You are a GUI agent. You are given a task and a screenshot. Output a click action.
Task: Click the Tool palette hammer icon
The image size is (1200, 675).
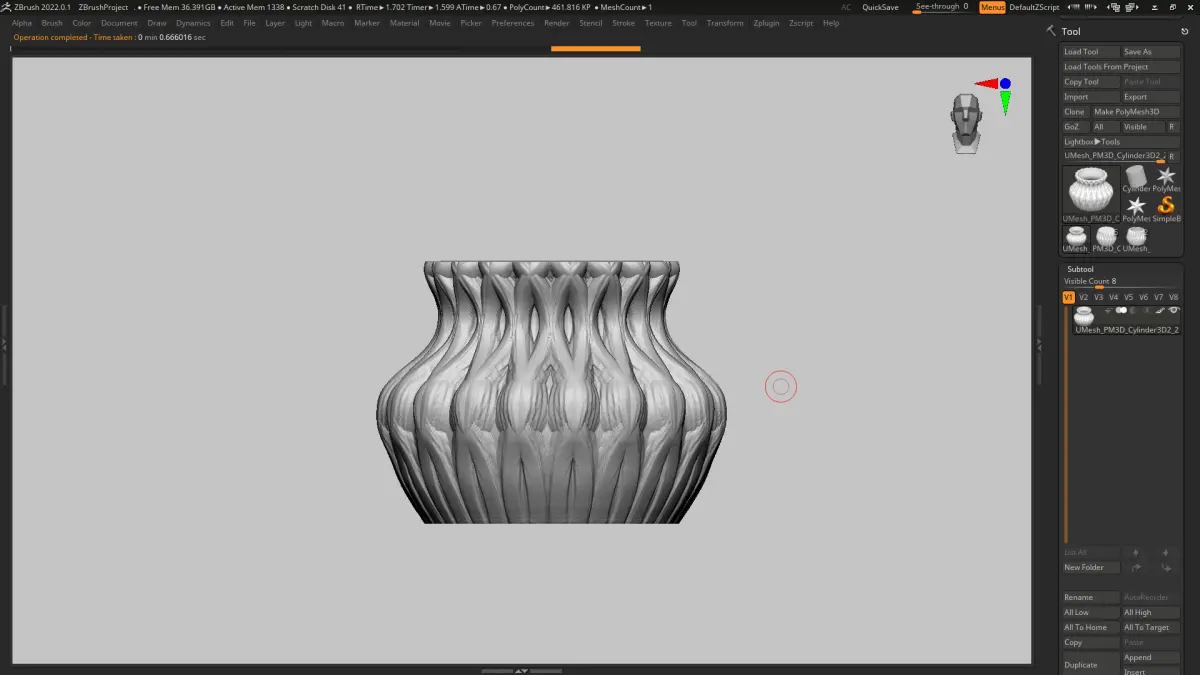coord(1051,31)
